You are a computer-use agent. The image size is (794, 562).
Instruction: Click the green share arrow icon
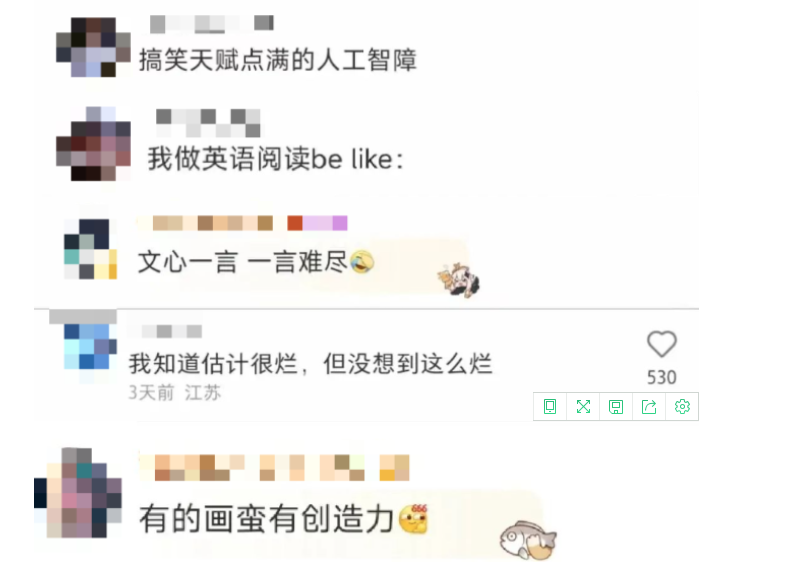point(649,407)
